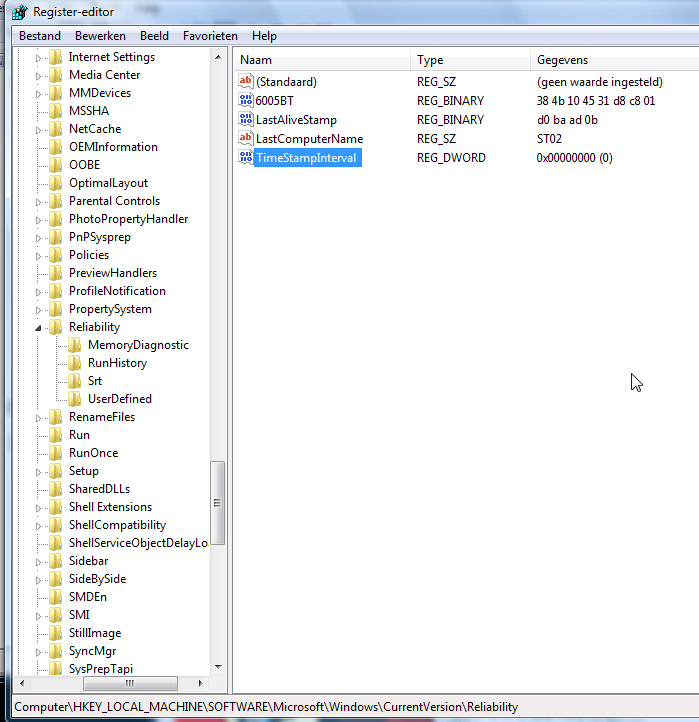Select the PreviewHandlers key
Viewport: 699px width, 722px height.
[x=113, y=273]
